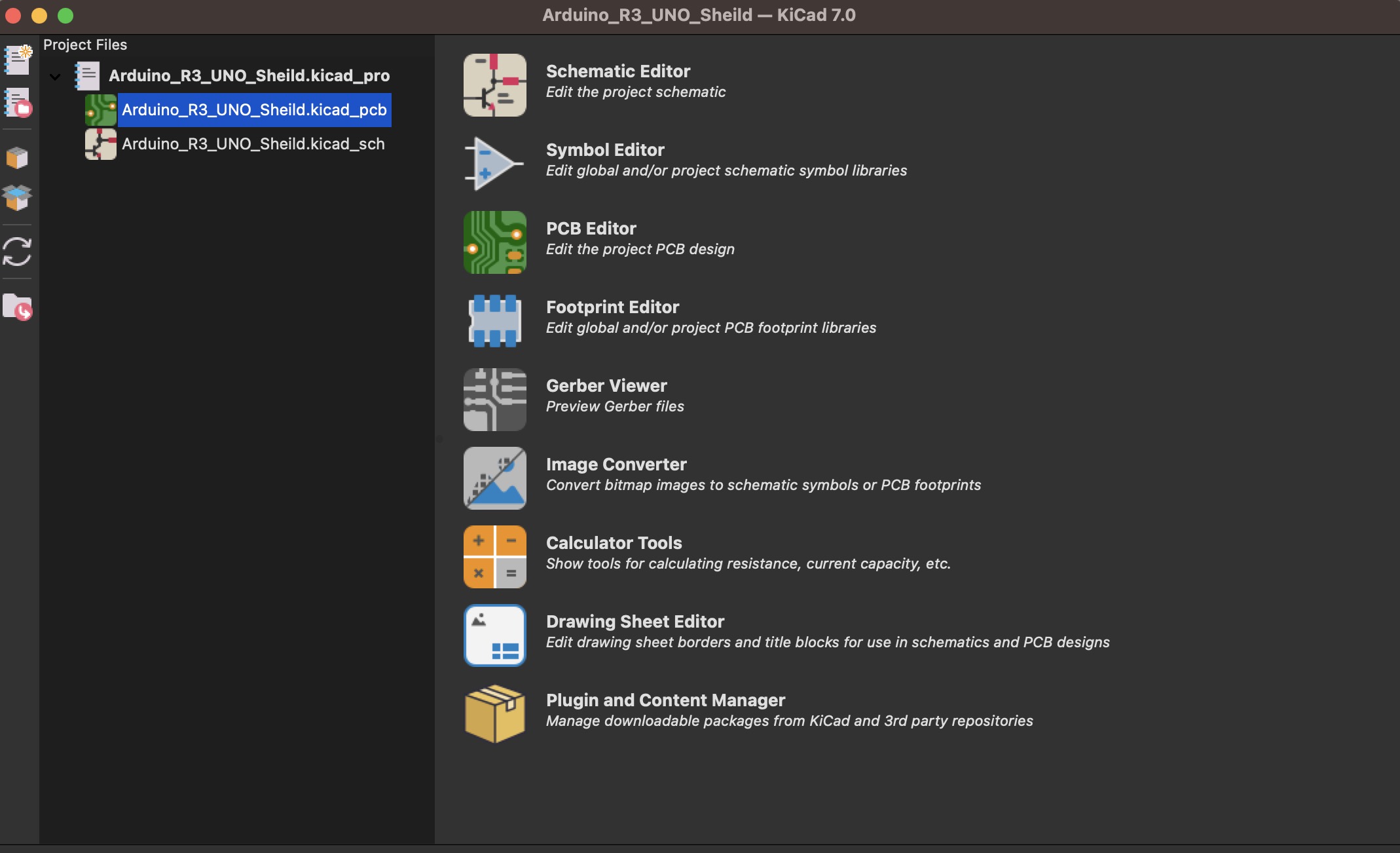Launch the Drawing Sheet Editor icon
The image size is (1400, 853).
point(495,635)
